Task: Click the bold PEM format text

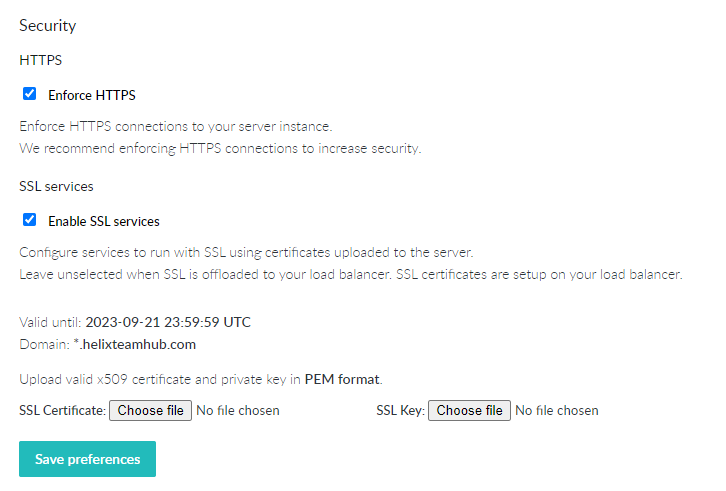Action: coord(343,379)
